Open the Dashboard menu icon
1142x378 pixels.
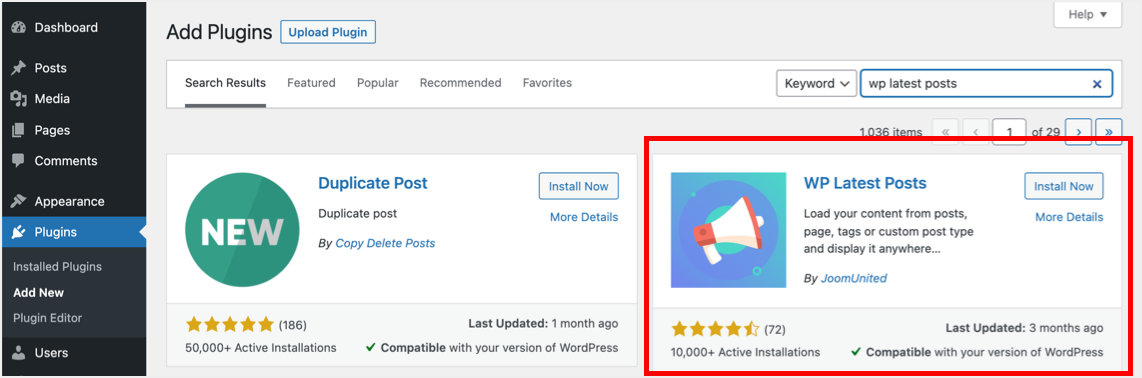19,28
